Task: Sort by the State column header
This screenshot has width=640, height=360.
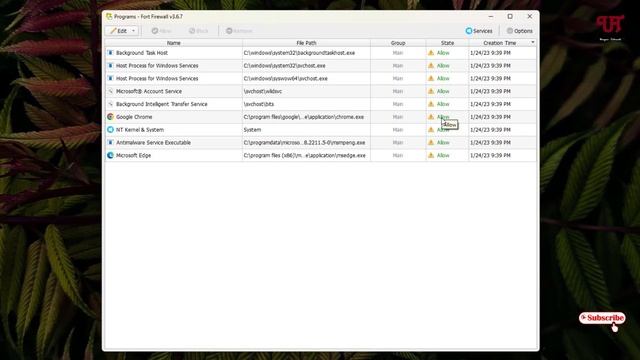Action: [447, 43]
